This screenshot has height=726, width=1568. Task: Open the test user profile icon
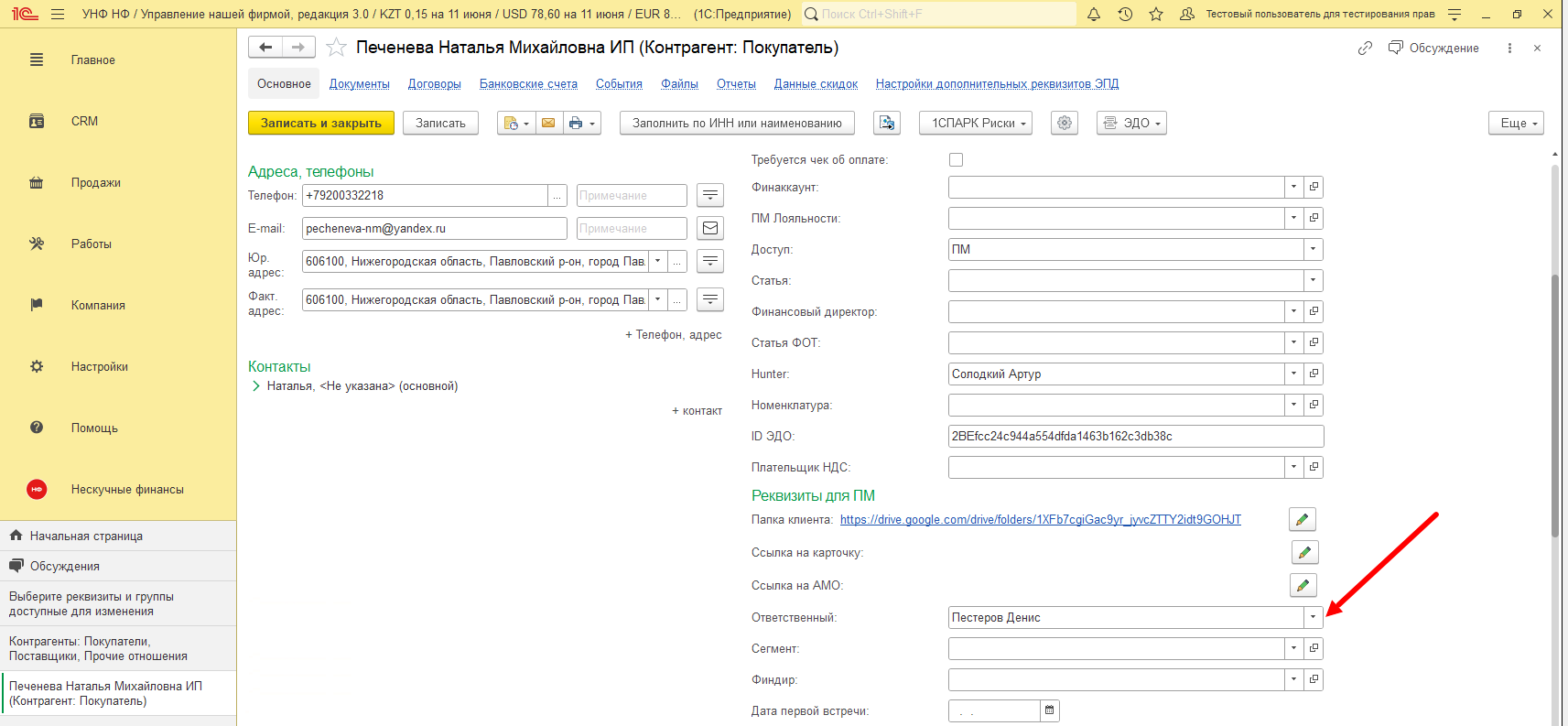[x=1187, y=14]
